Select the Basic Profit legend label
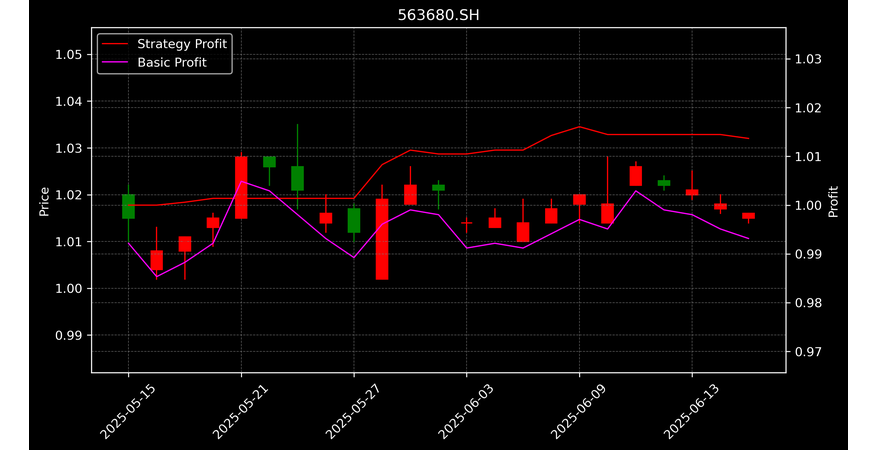The height and width of the screenshot is (450, 878). [172, 62]
